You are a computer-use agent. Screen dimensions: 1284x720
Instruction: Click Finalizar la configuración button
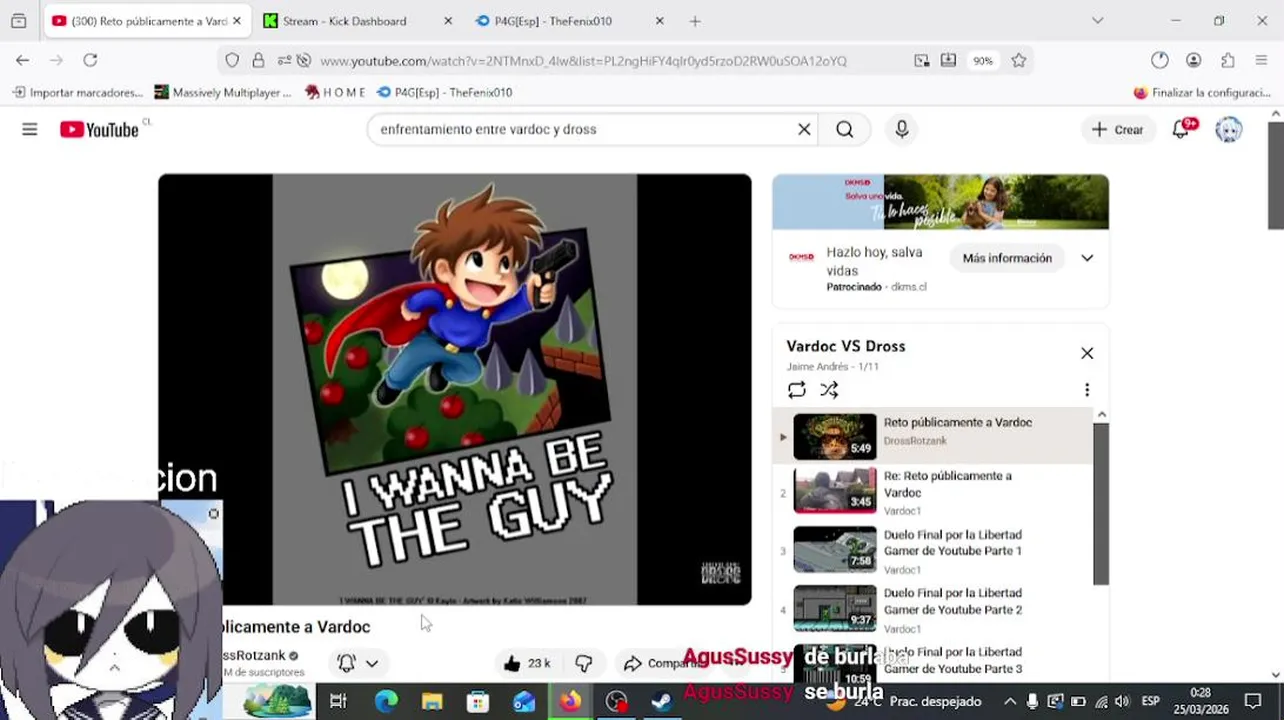click(x=1202, y=92)
